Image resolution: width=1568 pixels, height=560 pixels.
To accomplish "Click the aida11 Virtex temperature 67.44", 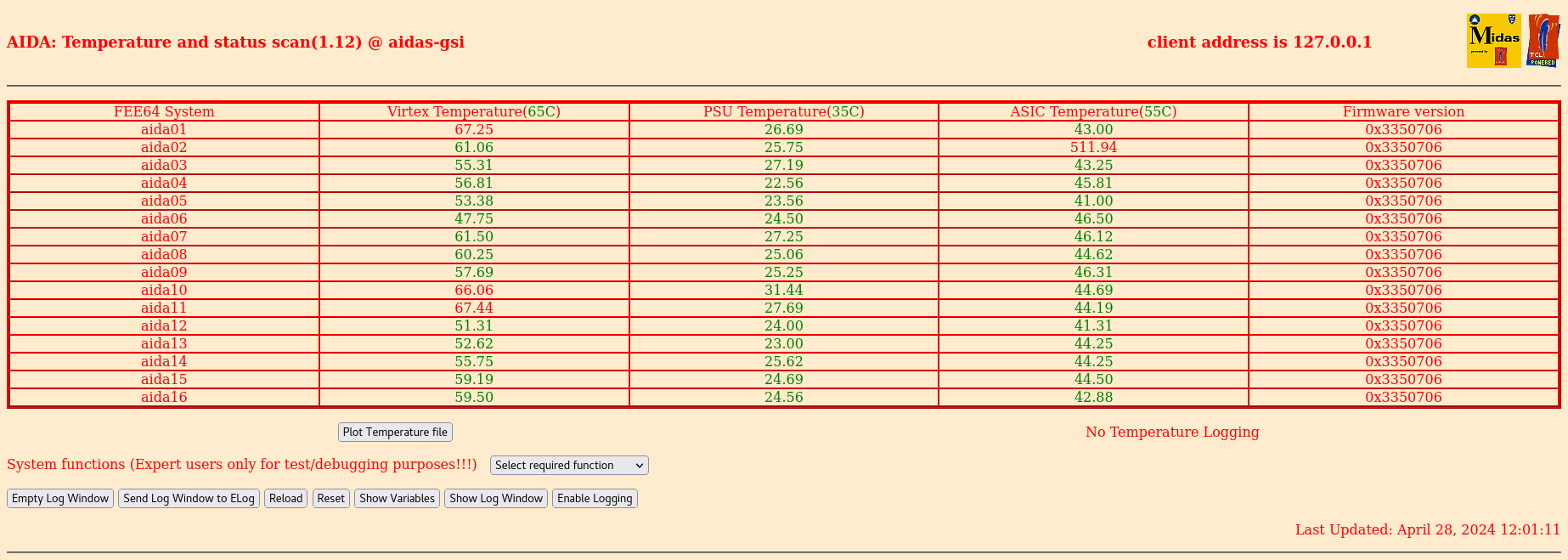I will pos(474,308).
